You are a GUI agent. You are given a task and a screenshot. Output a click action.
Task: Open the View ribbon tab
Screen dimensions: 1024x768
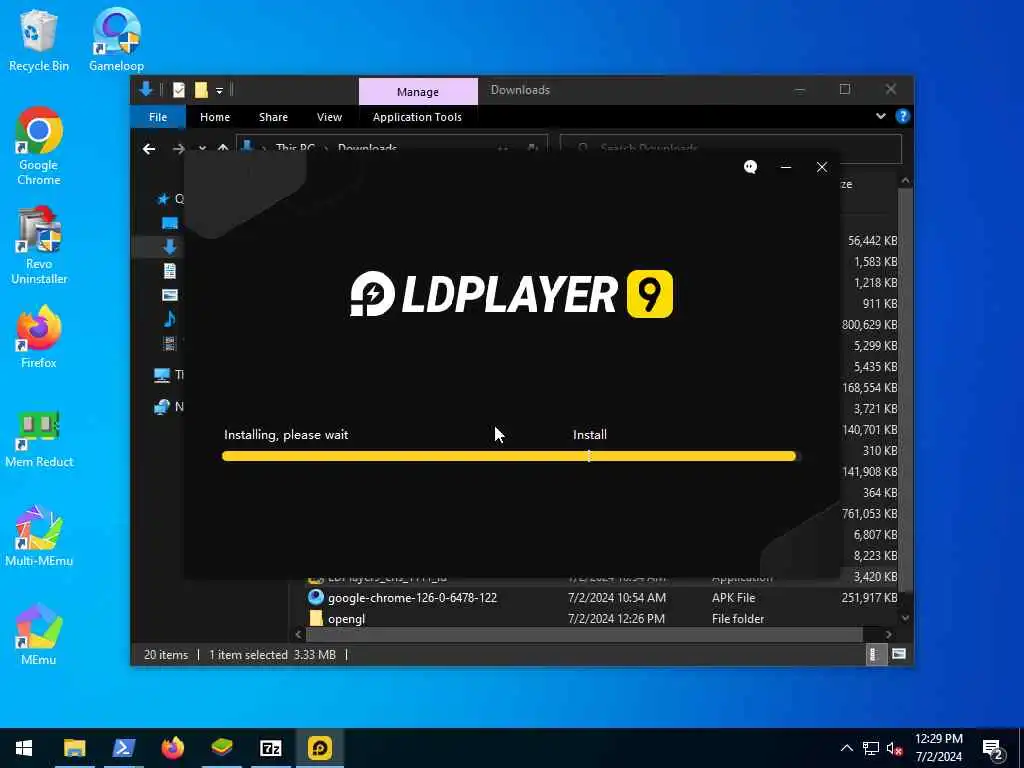329,117
